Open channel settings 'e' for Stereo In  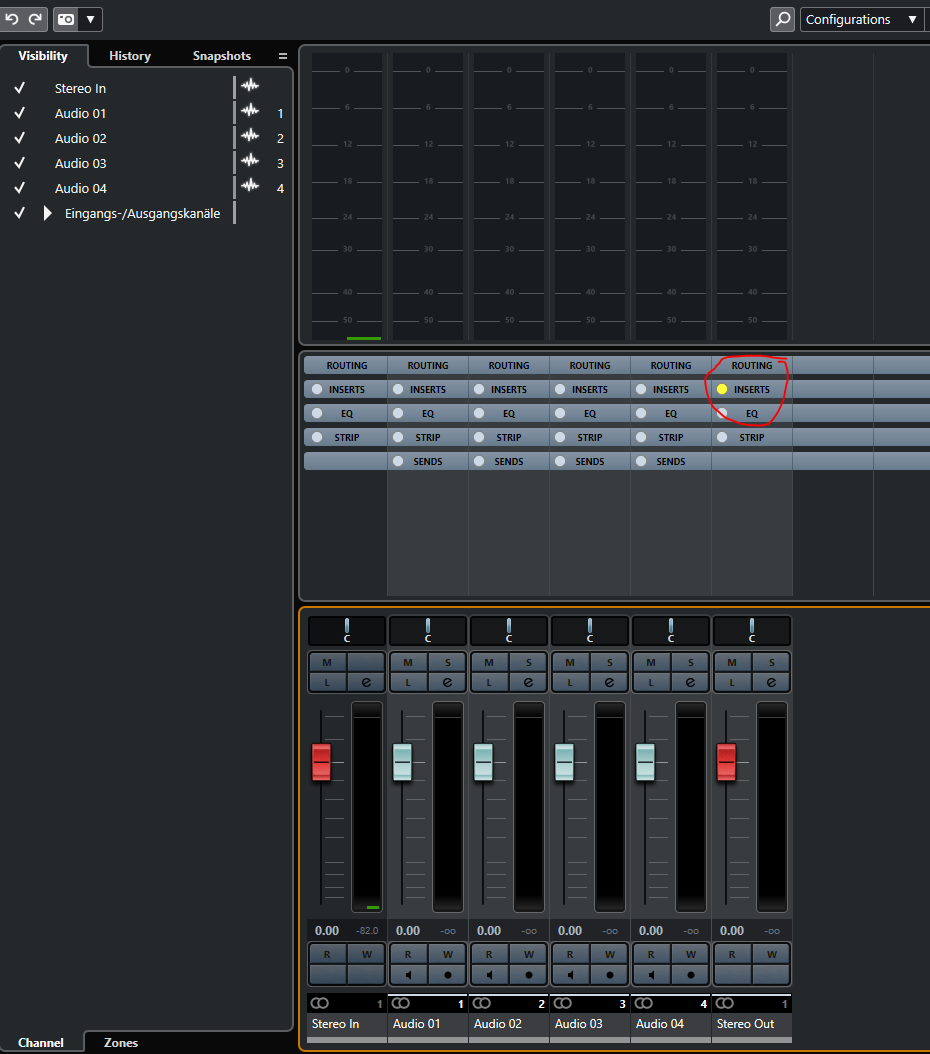click(x=366, y=682)
